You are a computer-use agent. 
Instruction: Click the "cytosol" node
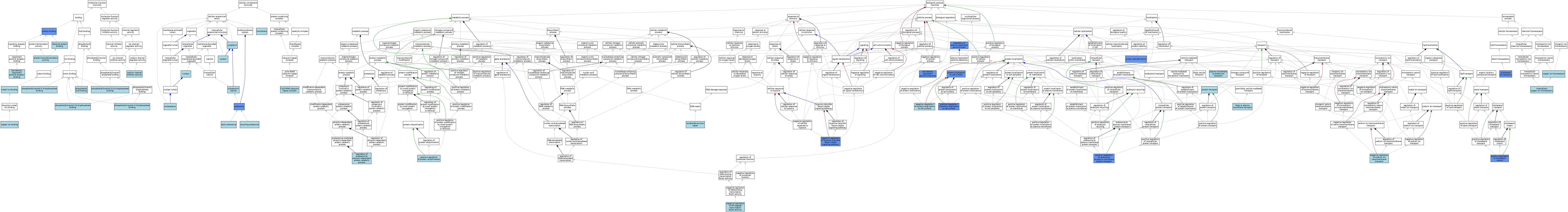[x=223, y=59]
